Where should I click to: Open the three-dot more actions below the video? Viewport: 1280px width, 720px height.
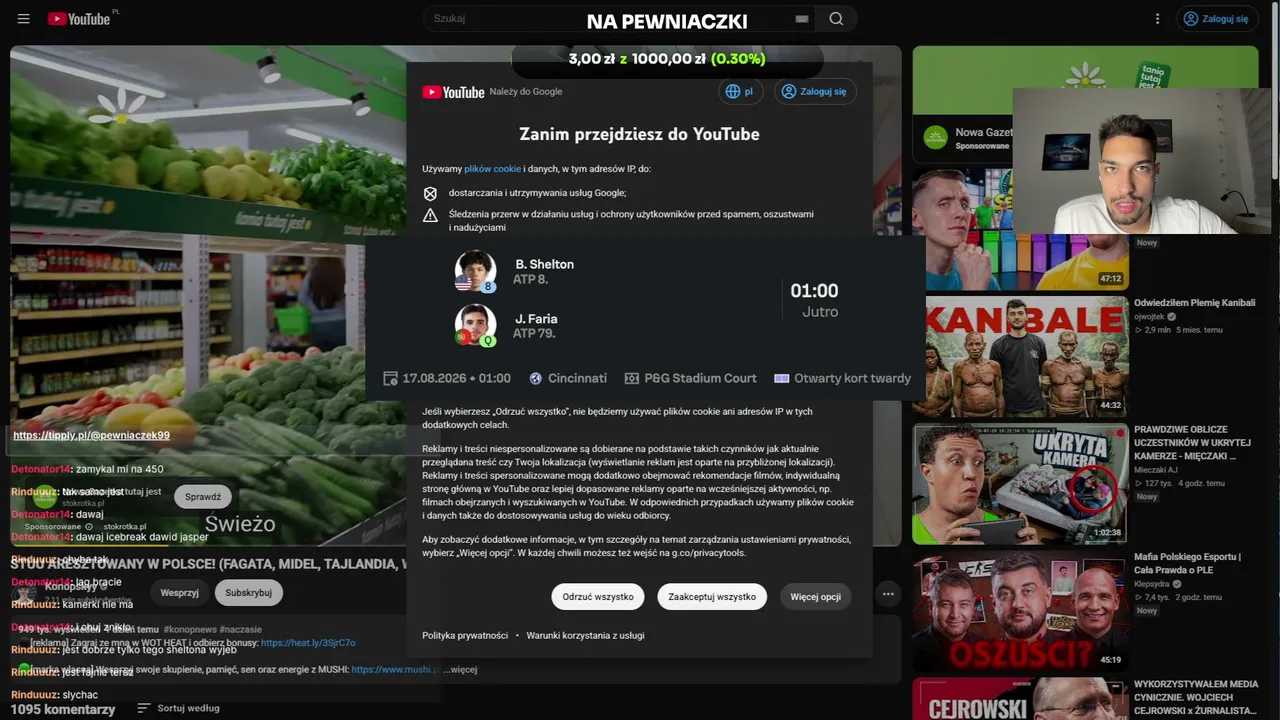[x=888, y=593]
